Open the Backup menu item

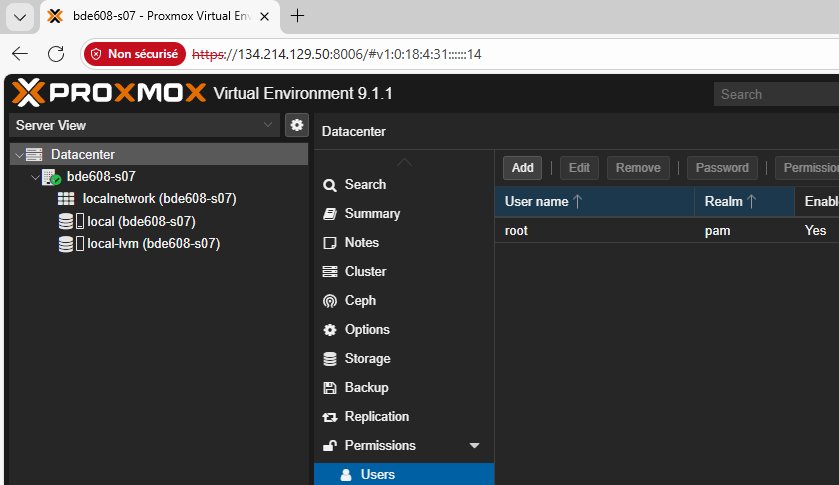tap(365, 387)
